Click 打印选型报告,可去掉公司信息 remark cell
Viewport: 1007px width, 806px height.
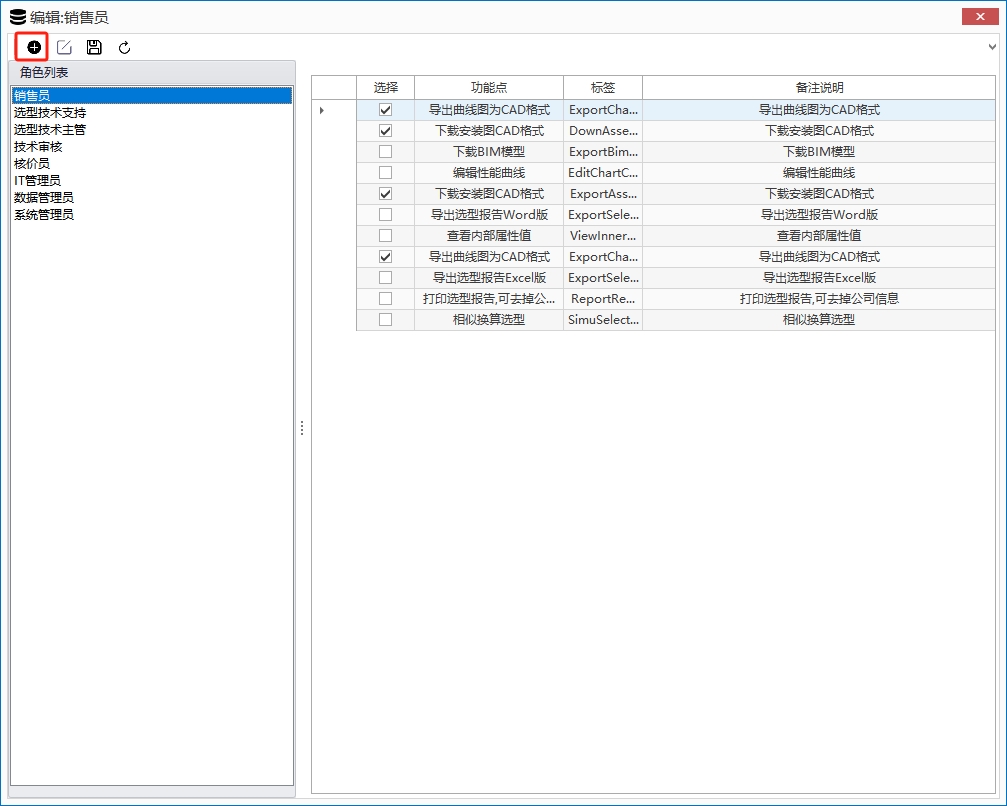(819, 299)
